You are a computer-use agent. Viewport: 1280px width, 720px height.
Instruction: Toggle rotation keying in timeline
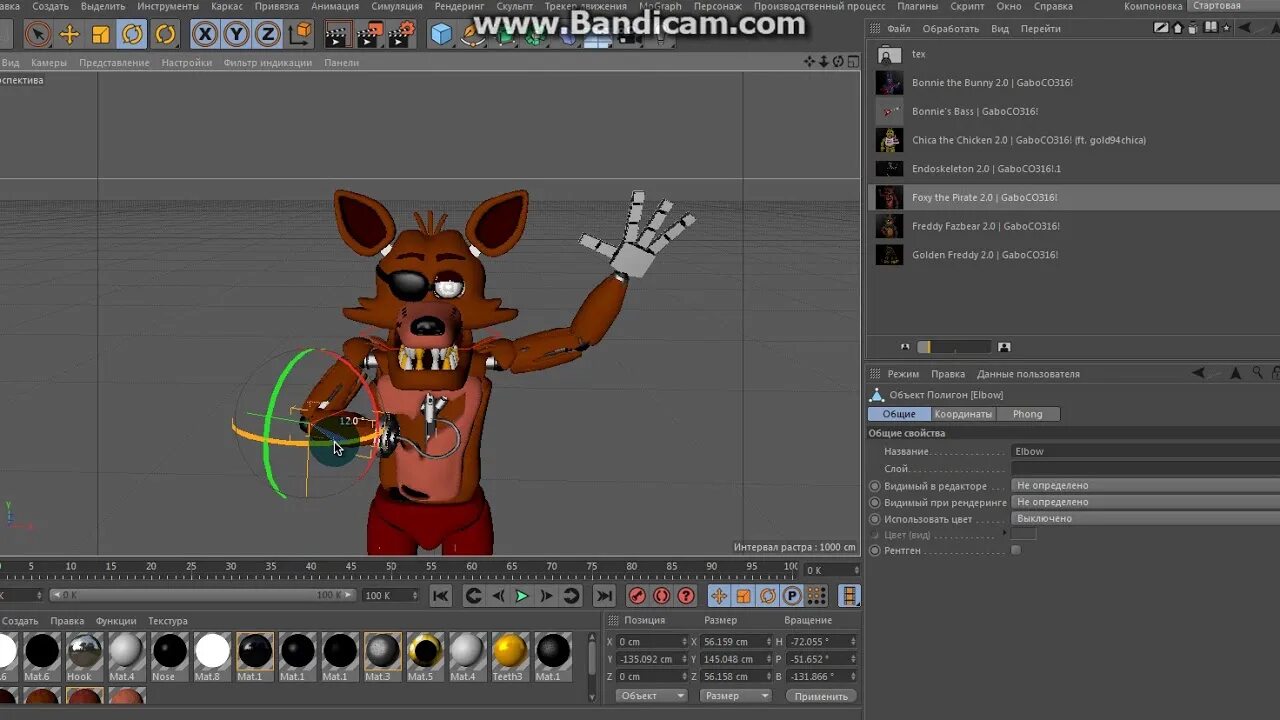768,596
